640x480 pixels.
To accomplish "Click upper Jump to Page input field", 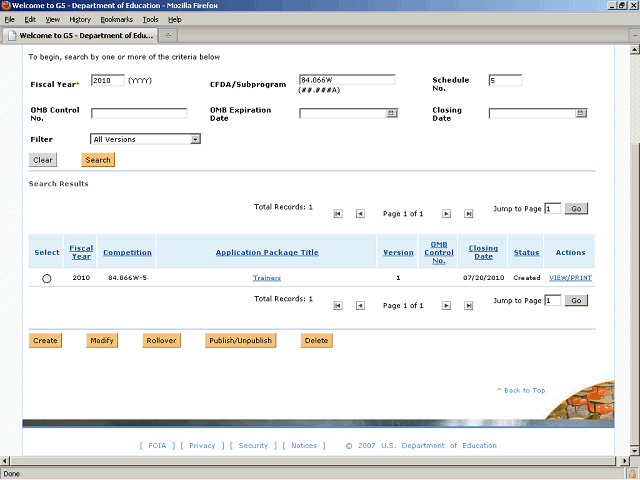I will pos(553,209).
